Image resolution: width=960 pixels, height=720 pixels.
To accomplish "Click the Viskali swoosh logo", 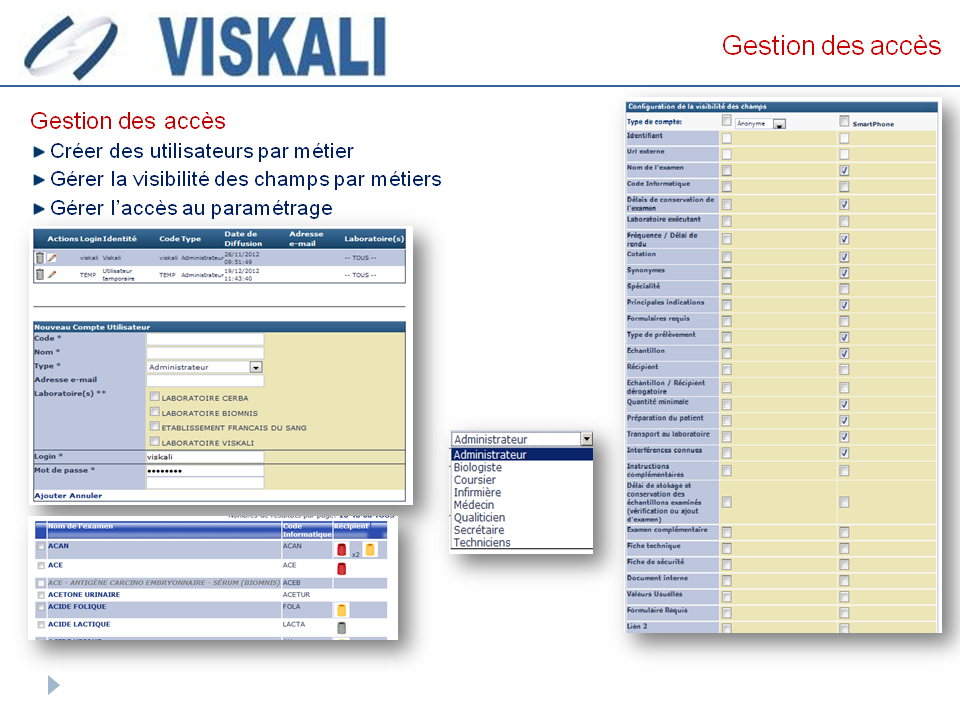I will 71,47.
